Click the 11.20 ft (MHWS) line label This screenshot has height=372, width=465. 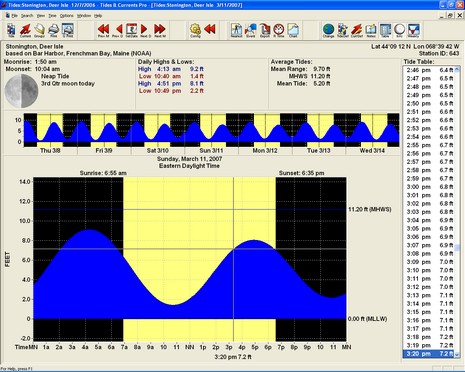(370, 209)
